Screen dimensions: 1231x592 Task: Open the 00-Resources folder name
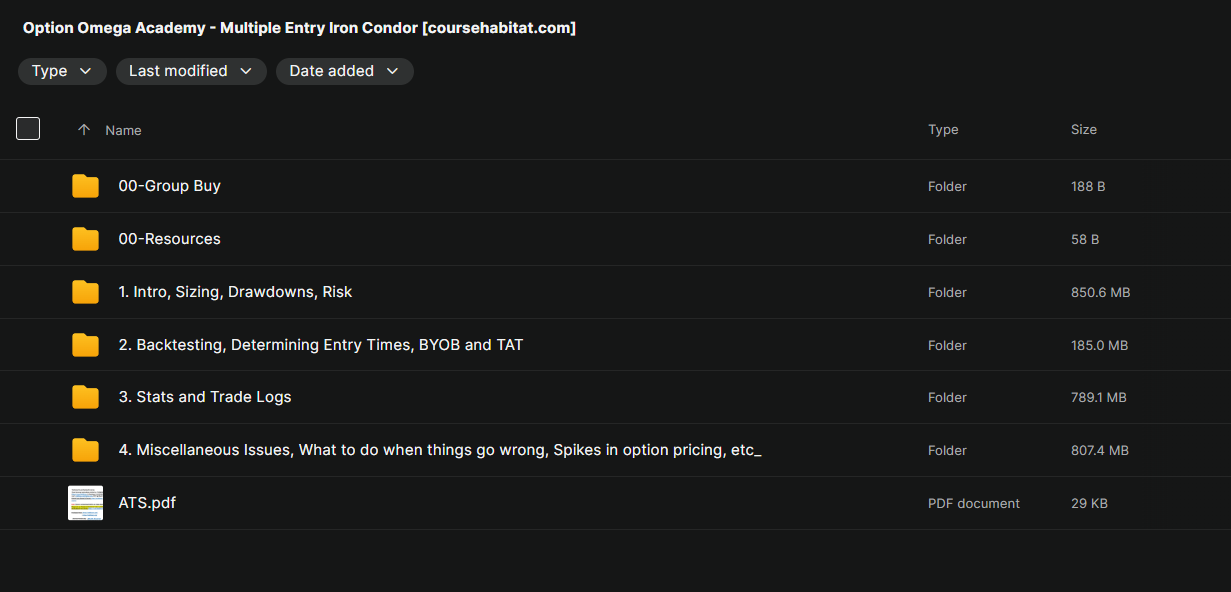169,239
